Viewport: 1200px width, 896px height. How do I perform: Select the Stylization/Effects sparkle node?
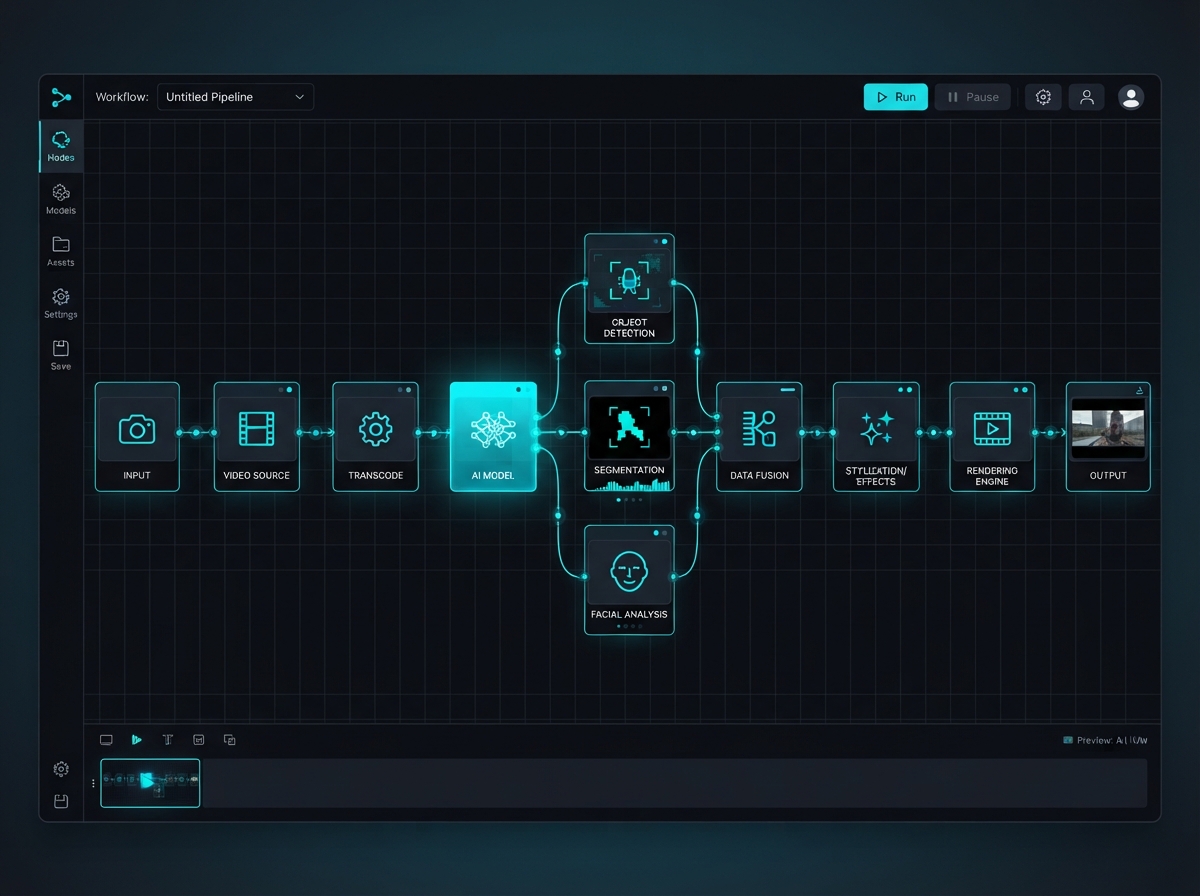coord(876,437)
